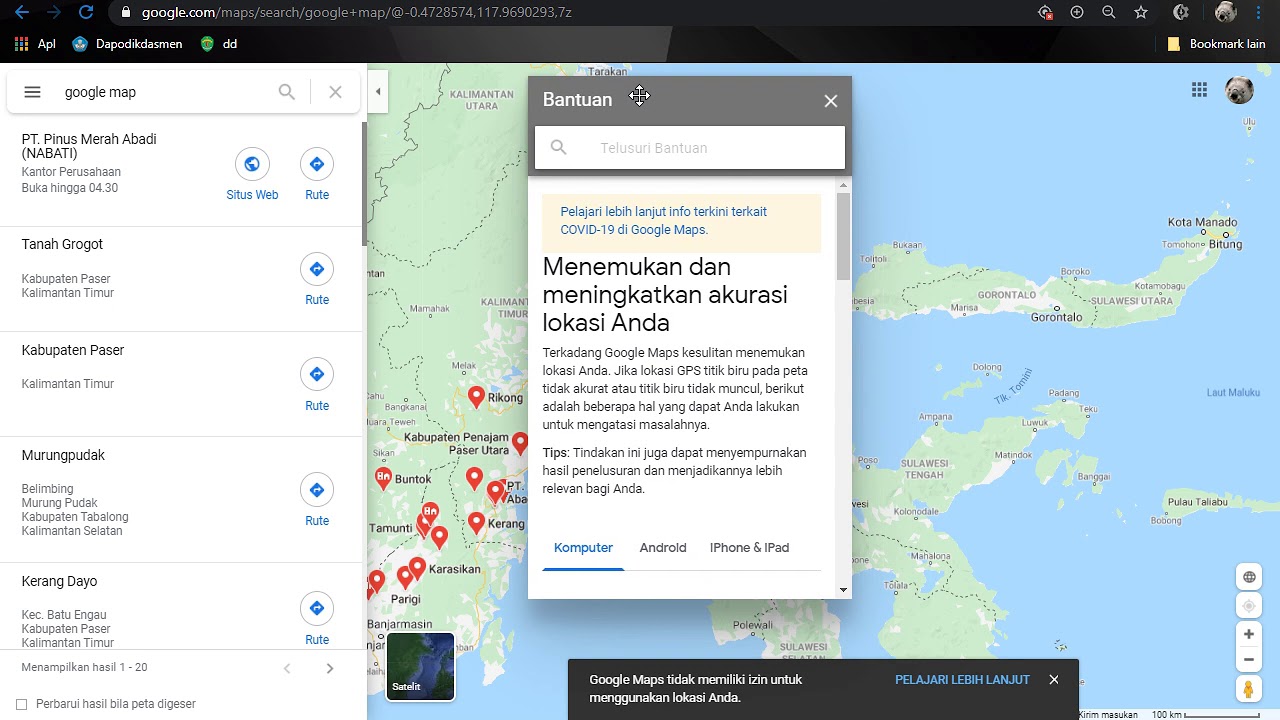Open Chrome three-dot menu

[x=1258, y=12]
